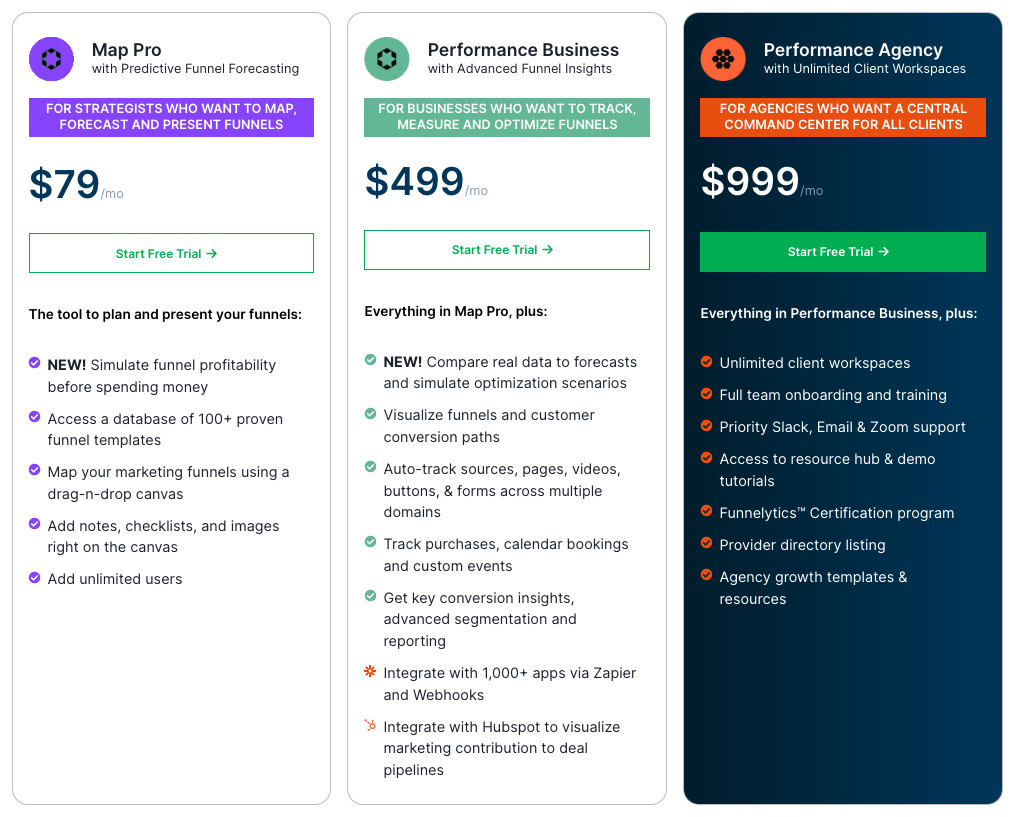Start free trial for Performance Agency
Screen dimensions: 1016x817
point(842,252)
